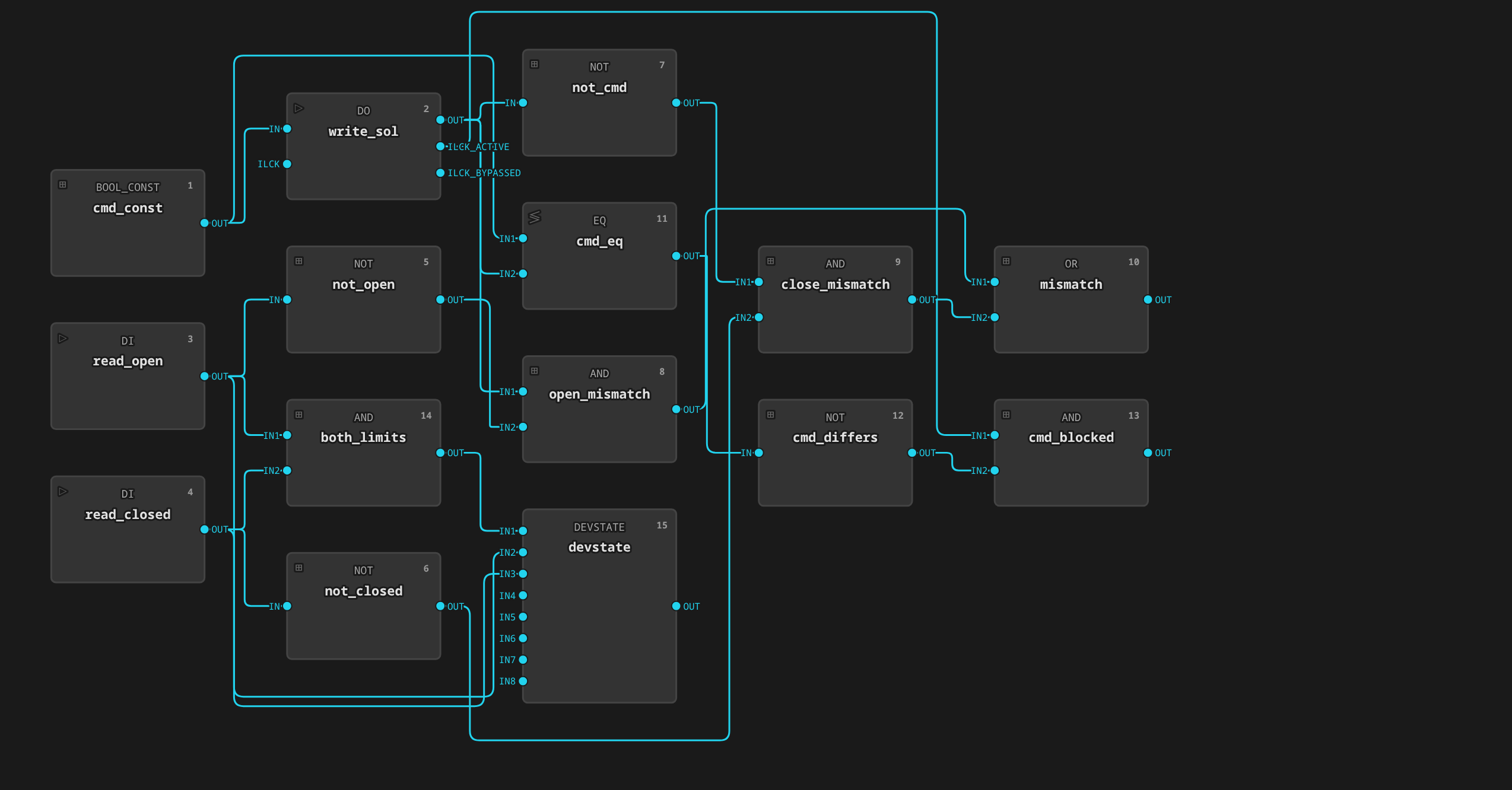Viewport: 1512px width, 790px height.
Task: Select the write_sol block title
Action: coord(363,131)
